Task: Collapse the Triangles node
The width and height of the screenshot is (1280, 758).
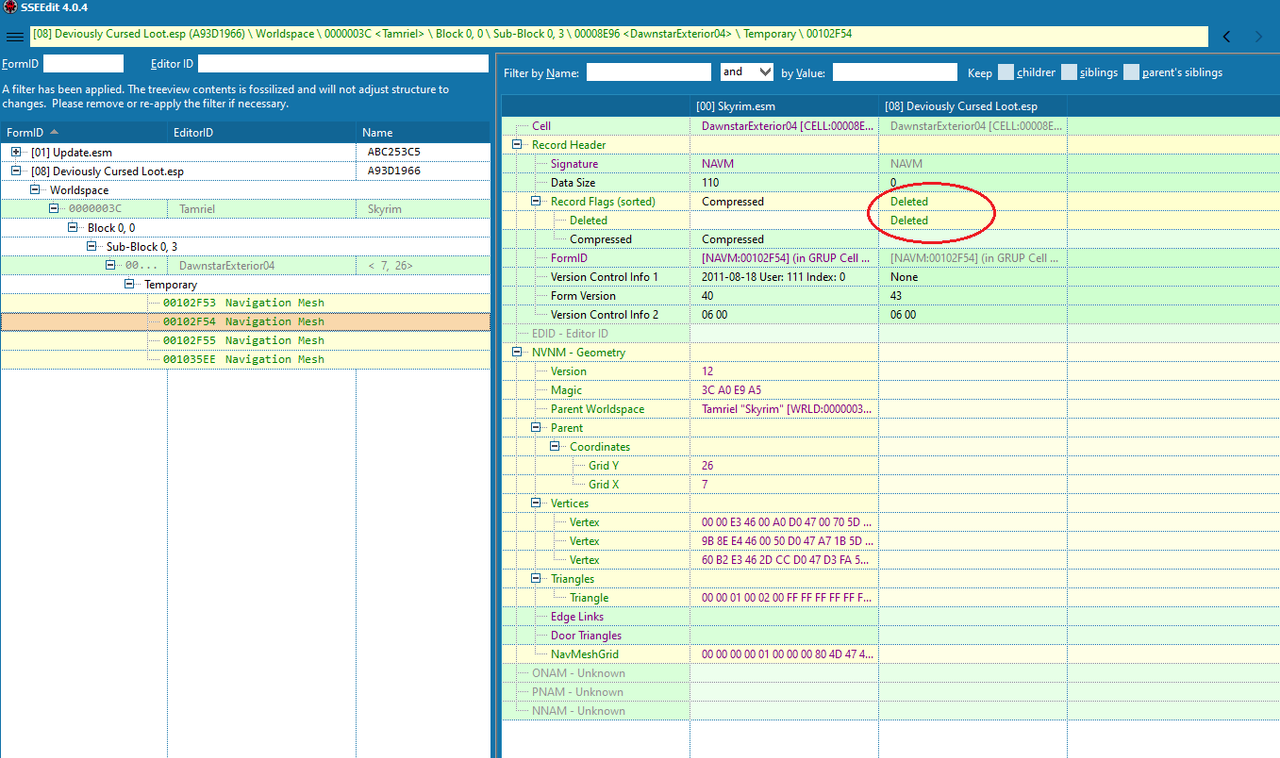Action: coord(537,579)
